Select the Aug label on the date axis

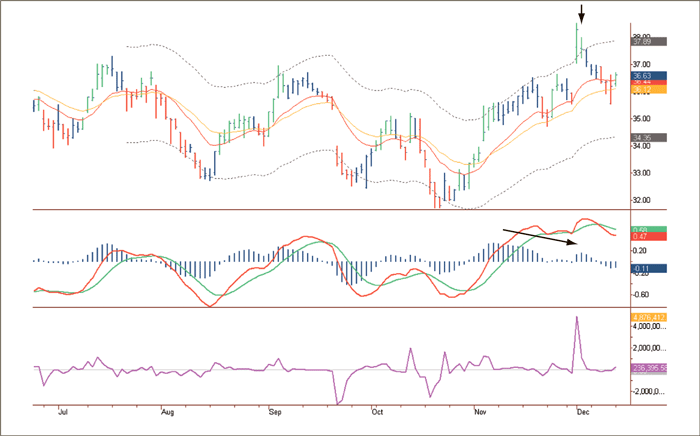[167, 411]
